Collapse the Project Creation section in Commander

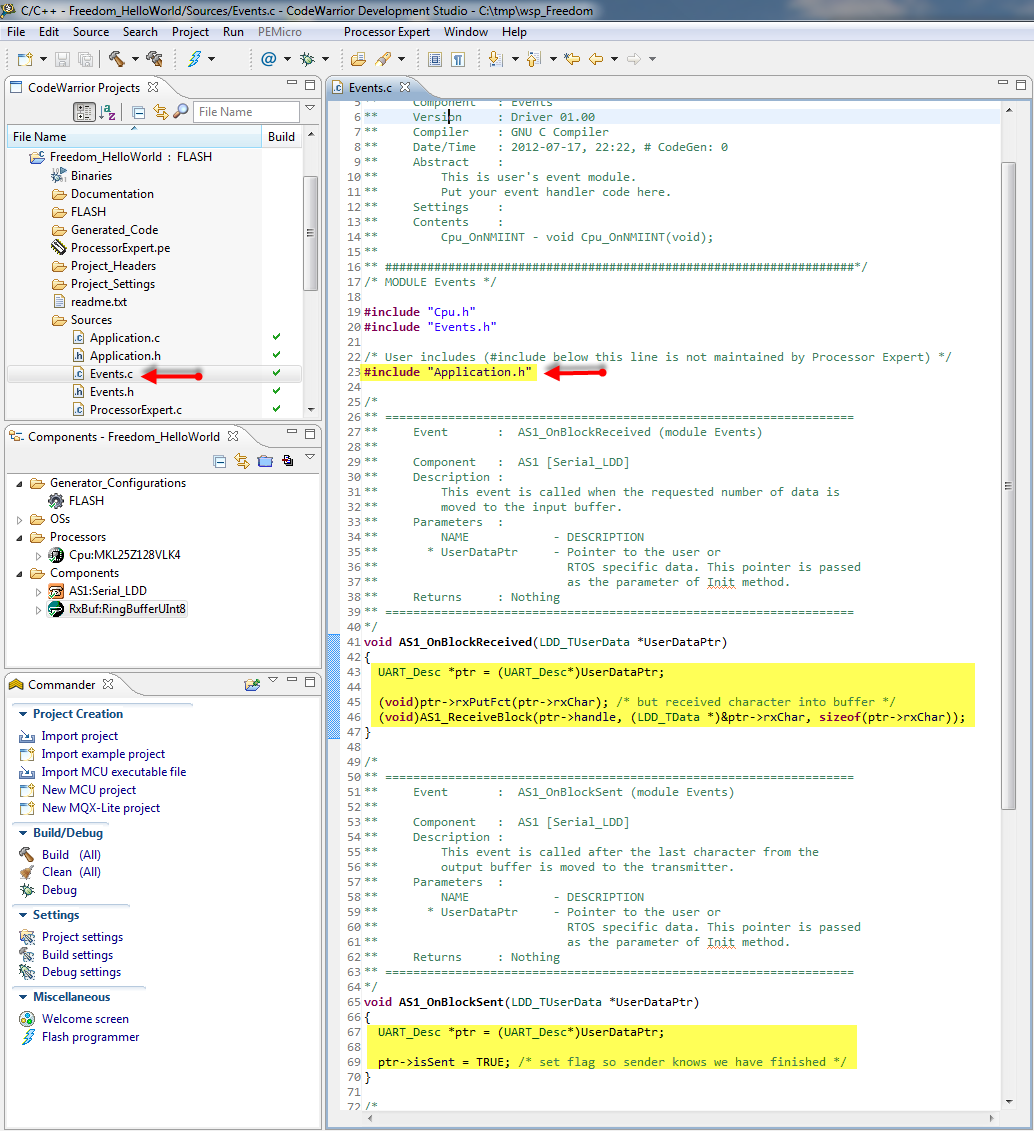click(x=22, y=714)
